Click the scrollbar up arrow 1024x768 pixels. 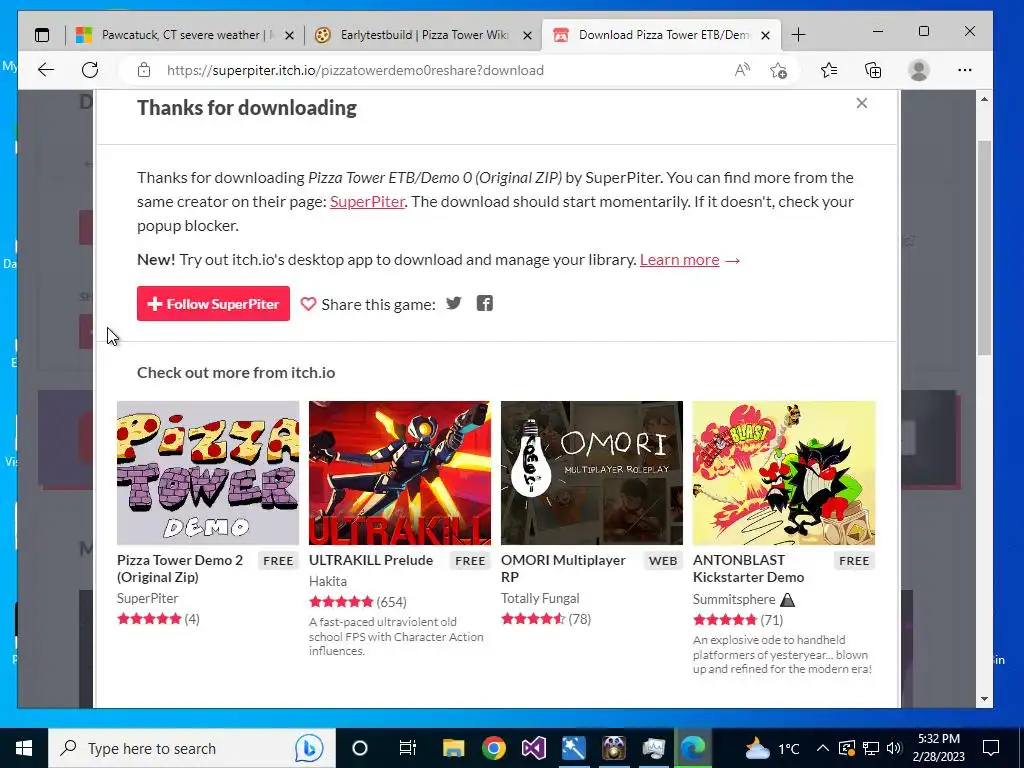click(984, 99)
